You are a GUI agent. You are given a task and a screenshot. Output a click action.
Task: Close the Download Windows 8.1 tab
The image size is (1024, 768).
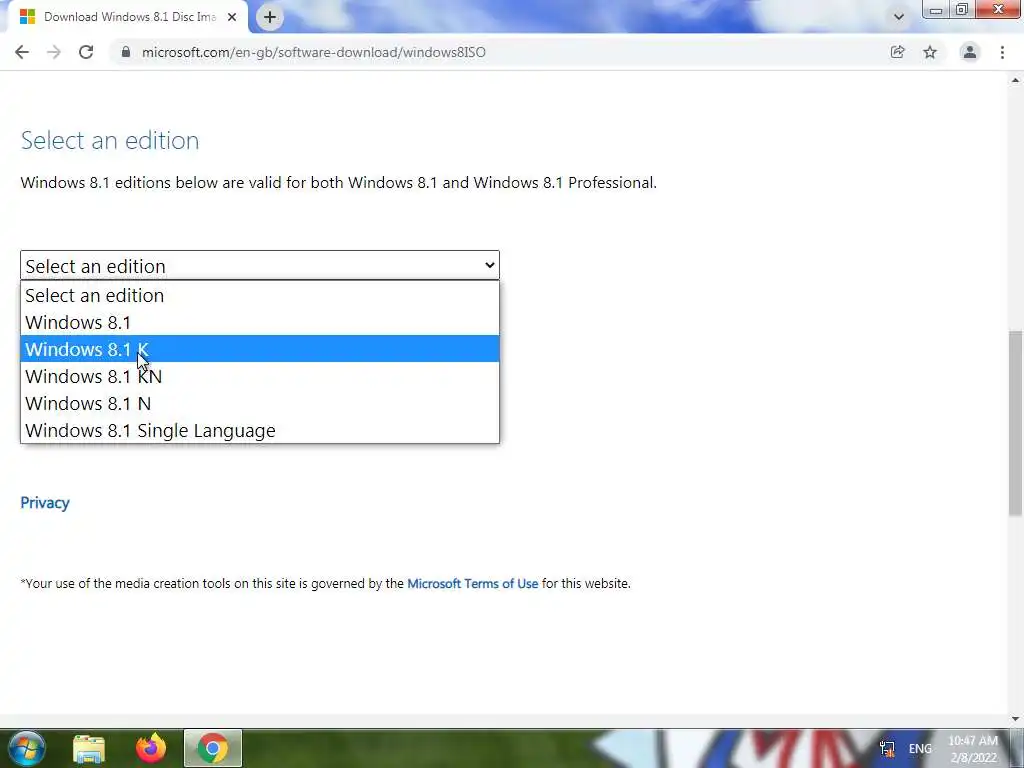pyautogui.click(x=232, y=17)
